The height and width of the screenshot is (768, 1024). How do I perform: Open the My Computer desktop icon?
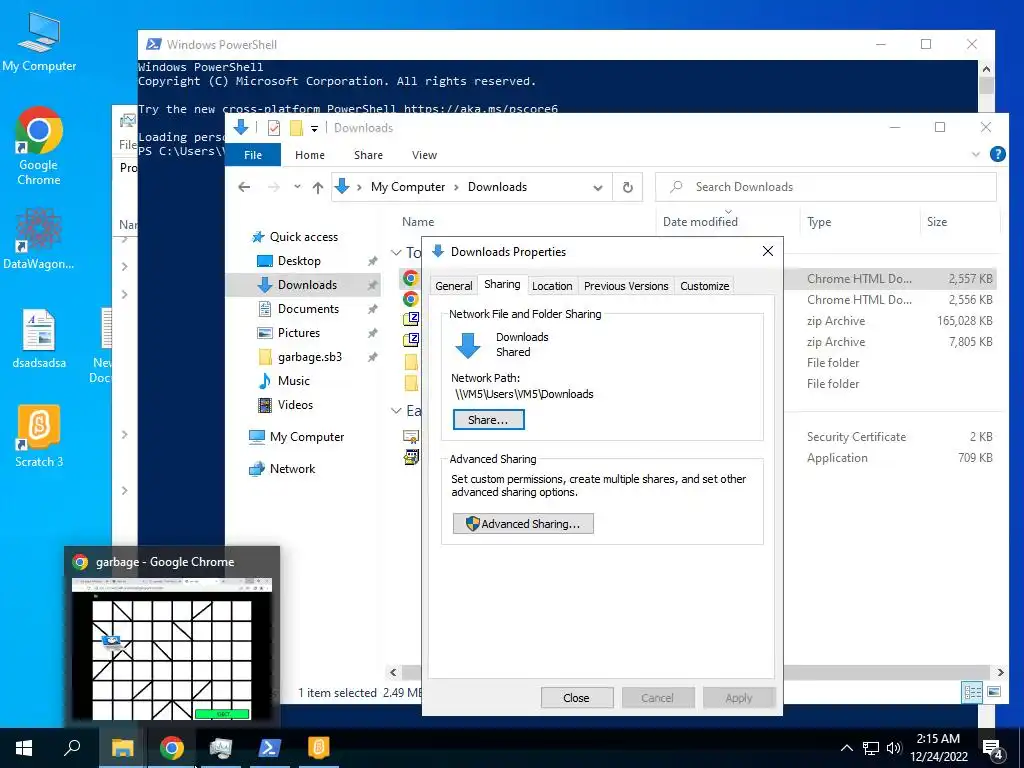39,42
